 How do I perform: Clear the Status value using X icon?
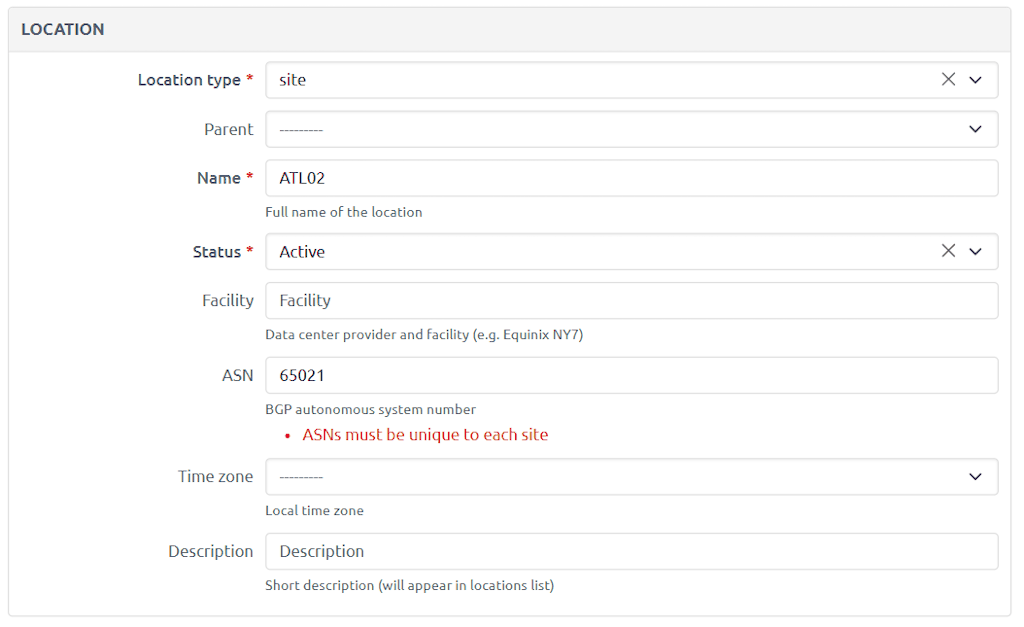[948, 251]
